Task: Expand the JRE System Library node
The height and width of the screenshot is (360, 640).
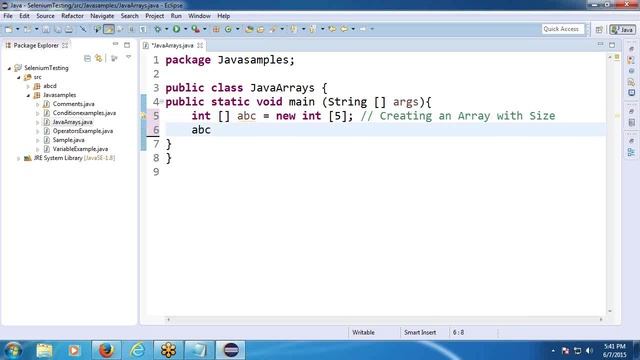Action: coord(19,158)
